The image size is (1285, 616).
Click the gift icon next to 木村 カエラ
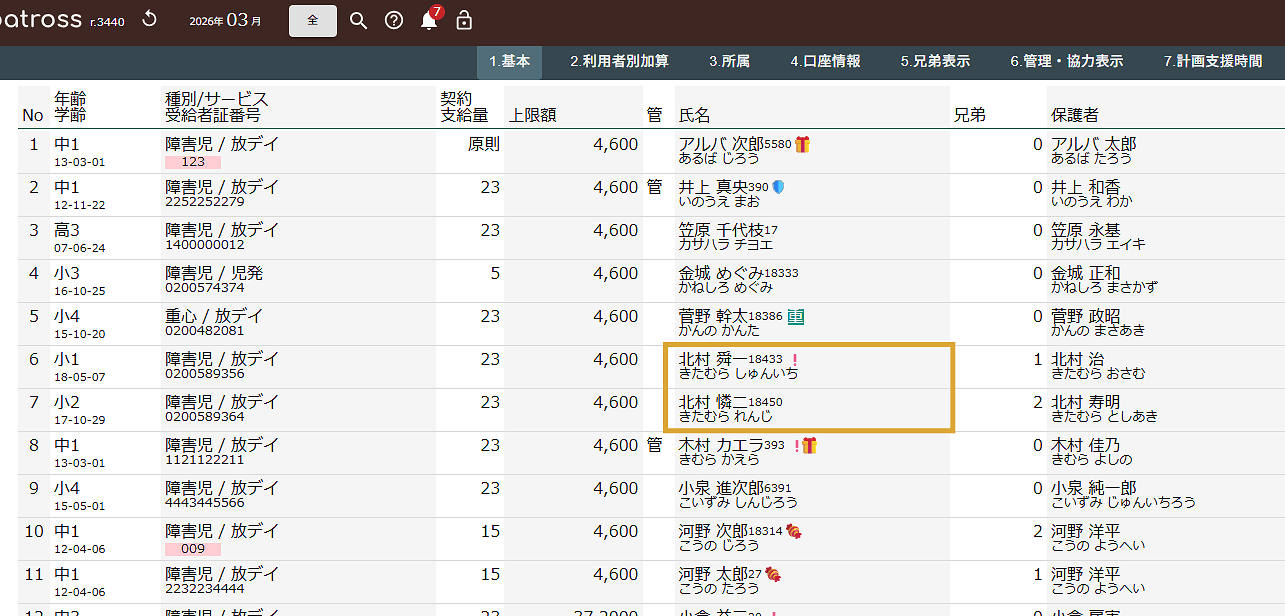point(809,446)
